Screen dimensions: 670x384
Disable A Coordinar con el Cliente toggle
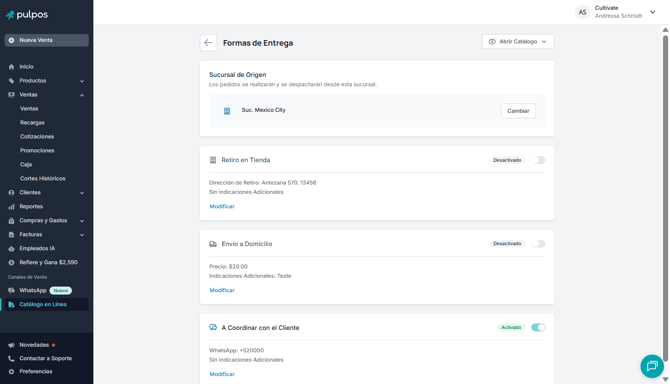click(538, 328)
